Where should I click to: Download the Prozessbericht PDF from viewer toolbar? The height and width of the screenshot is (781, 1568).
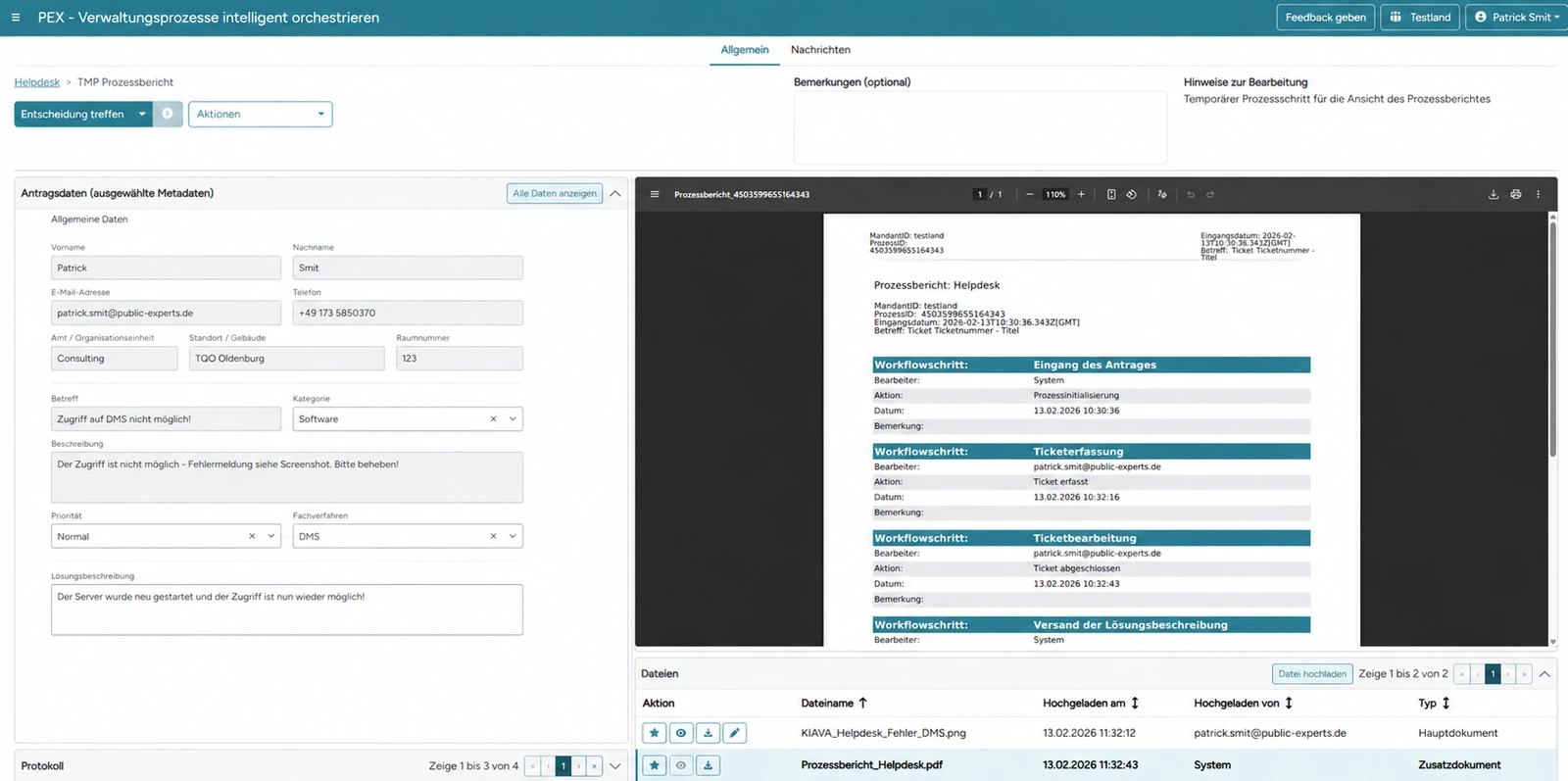point(1494,194)
